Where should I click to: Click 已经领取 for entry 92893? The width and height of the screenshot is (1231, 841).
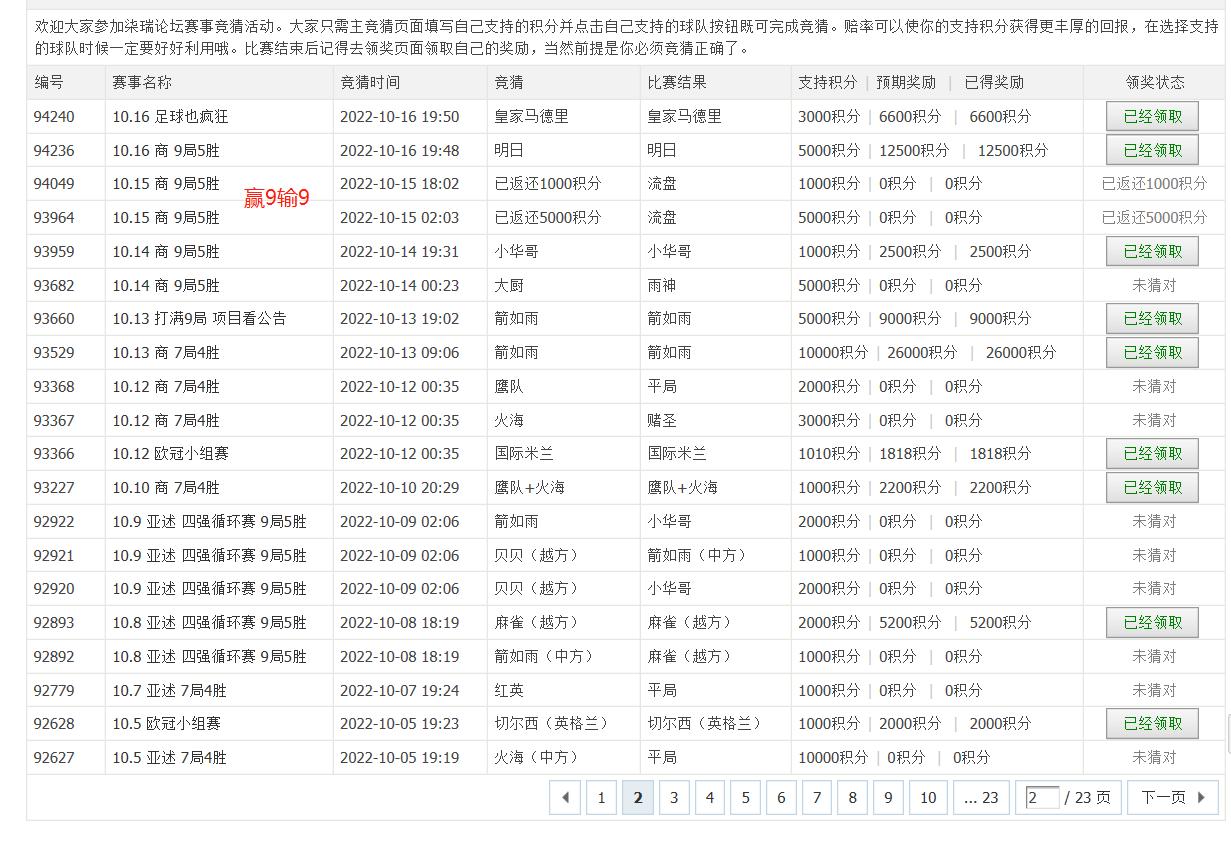coord(1152,623)
